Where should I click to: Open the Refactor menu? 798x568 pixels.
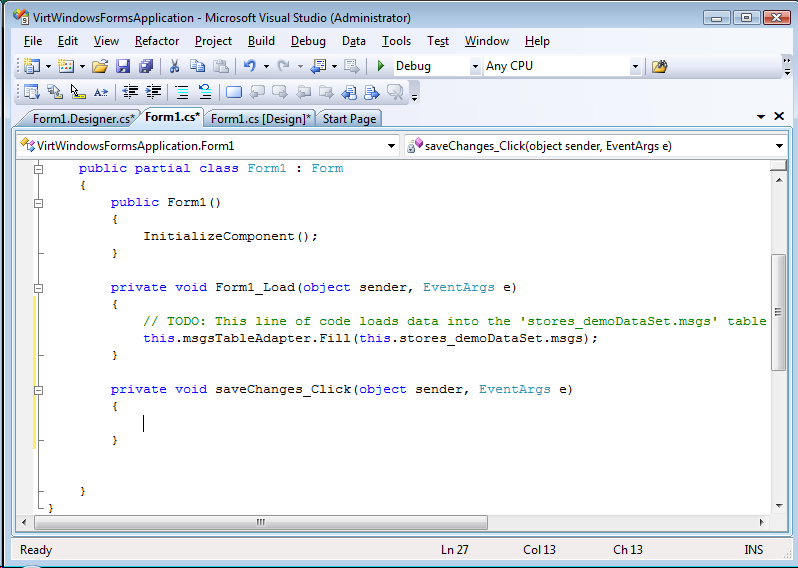click(157, 41)
